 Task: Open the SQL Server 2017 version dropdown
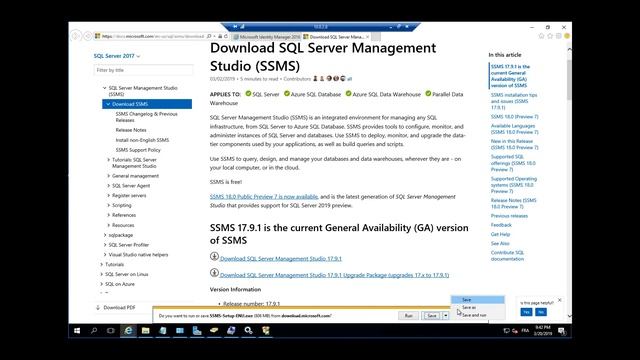(117, 56)
